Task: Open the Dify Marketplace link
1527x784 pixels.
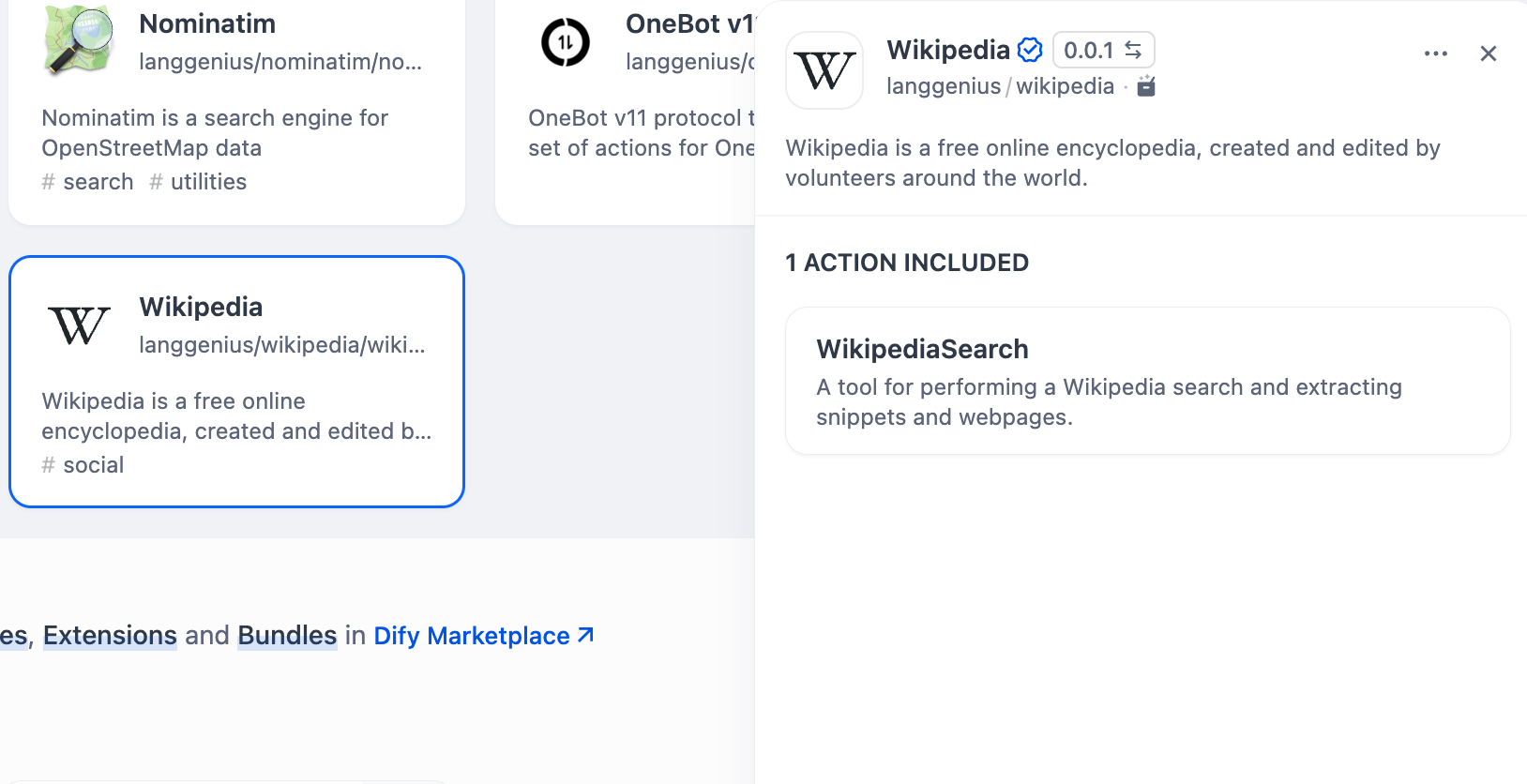Action: 471,636
